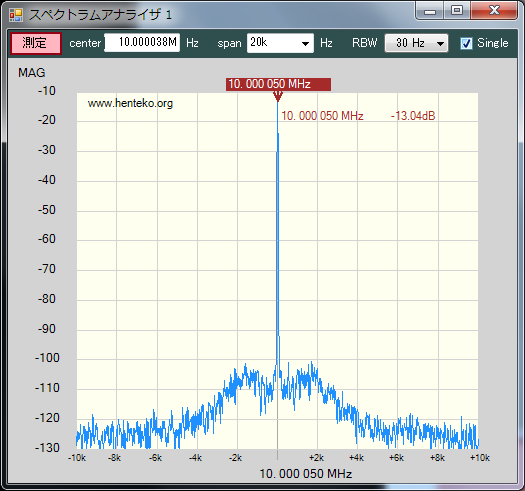Click the -13.04dB marker readout

[x=413, y=116]
